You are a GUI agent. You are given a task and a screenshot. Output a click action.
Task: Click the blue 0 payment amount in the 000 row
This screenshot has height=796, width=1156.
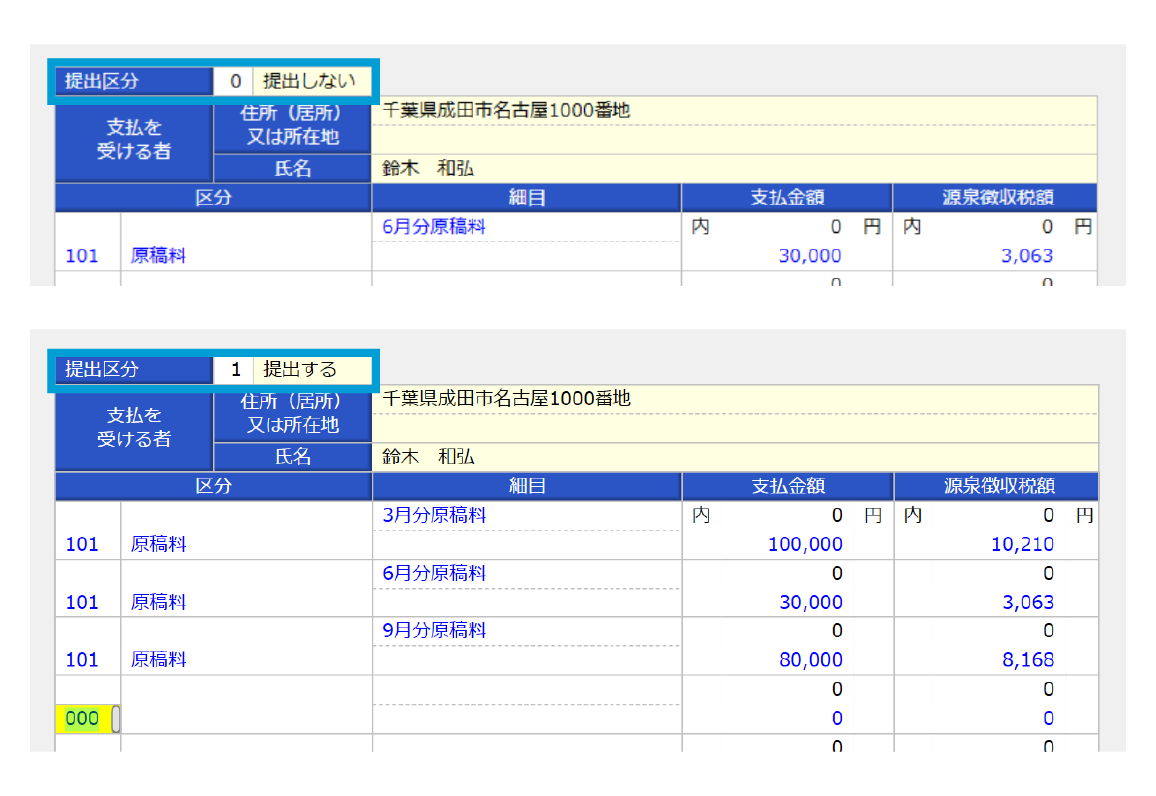coord(837,719)
